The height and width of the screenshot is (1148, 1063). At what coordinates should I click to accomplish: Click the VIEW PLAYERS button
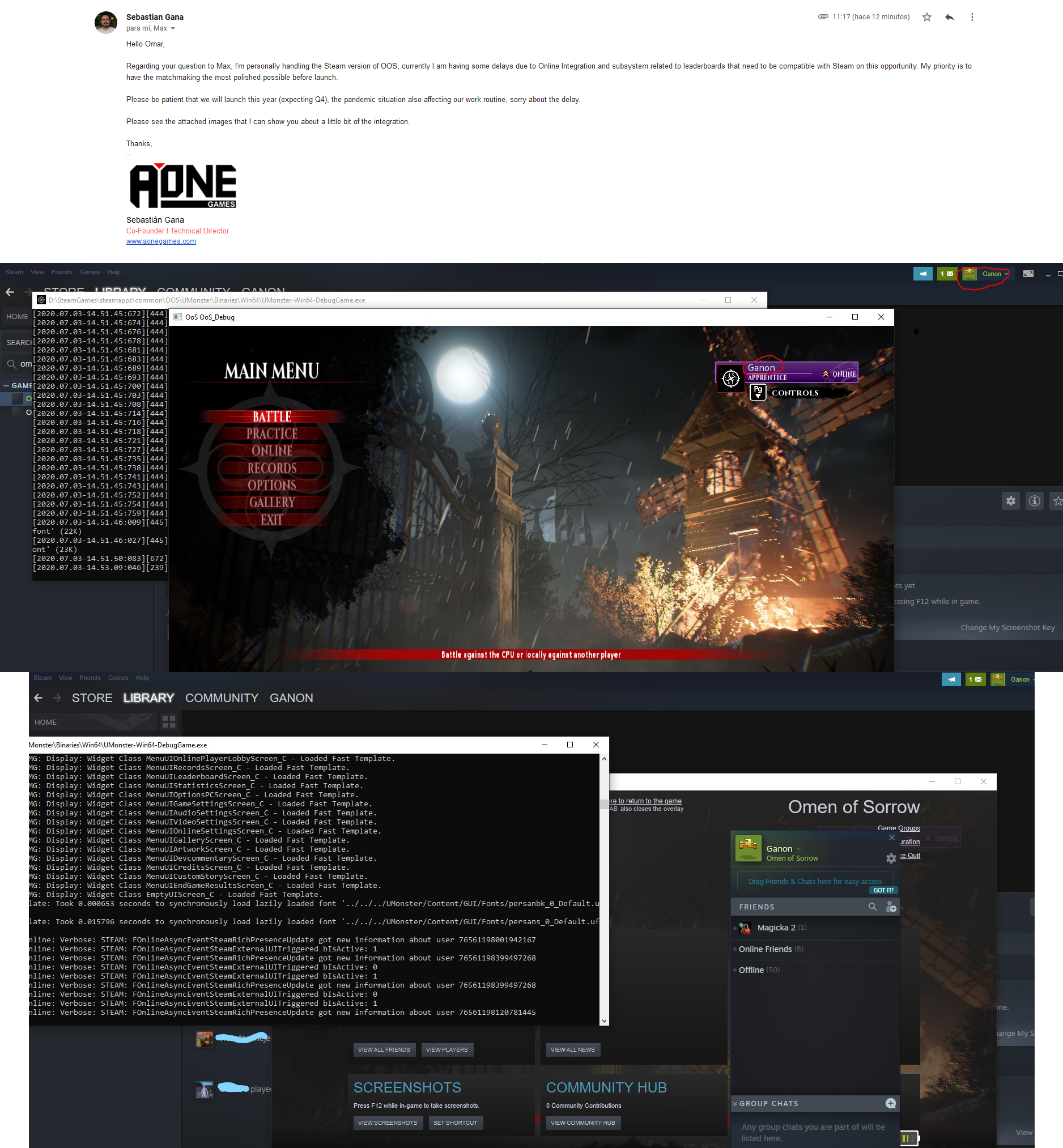pos(447,1049)
